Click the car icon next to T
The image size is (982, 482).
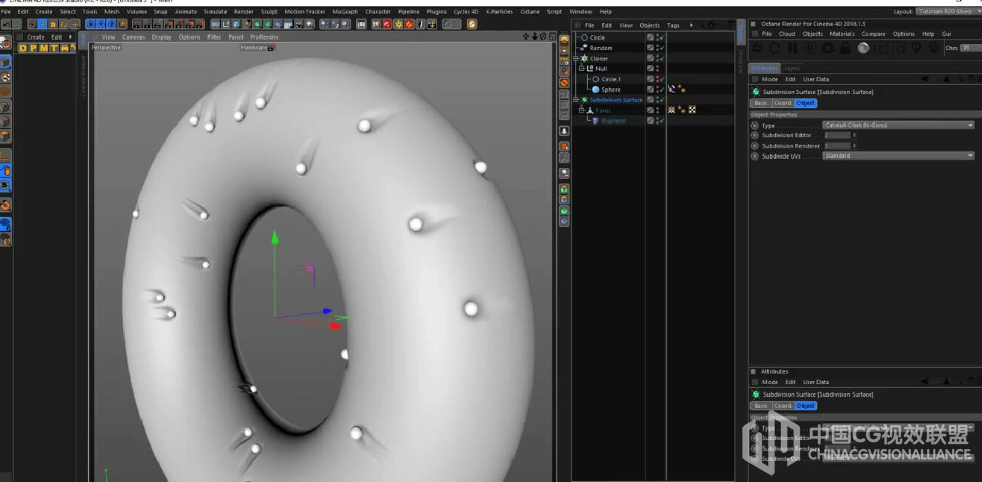(64, 48)
